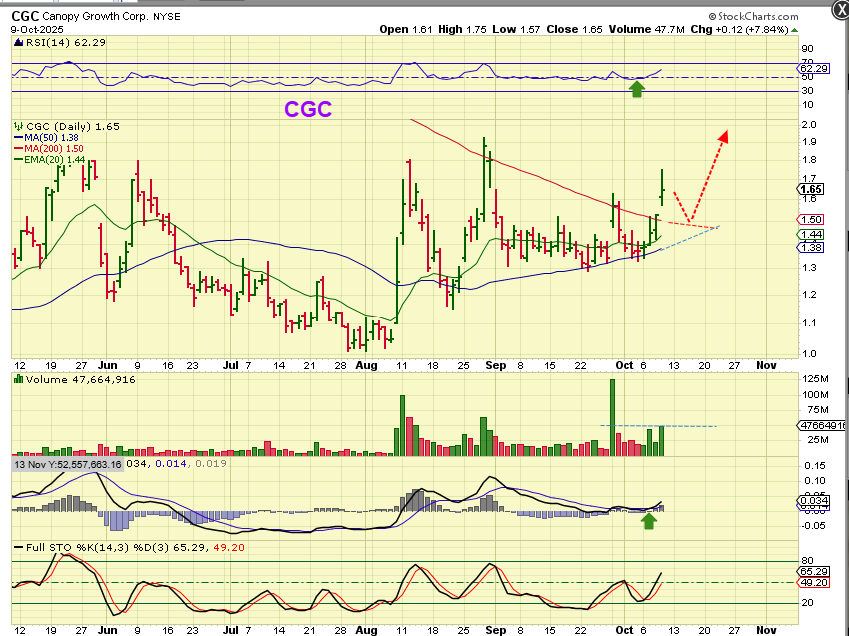Click the red dashed projection arrowhead

point(723,136)
